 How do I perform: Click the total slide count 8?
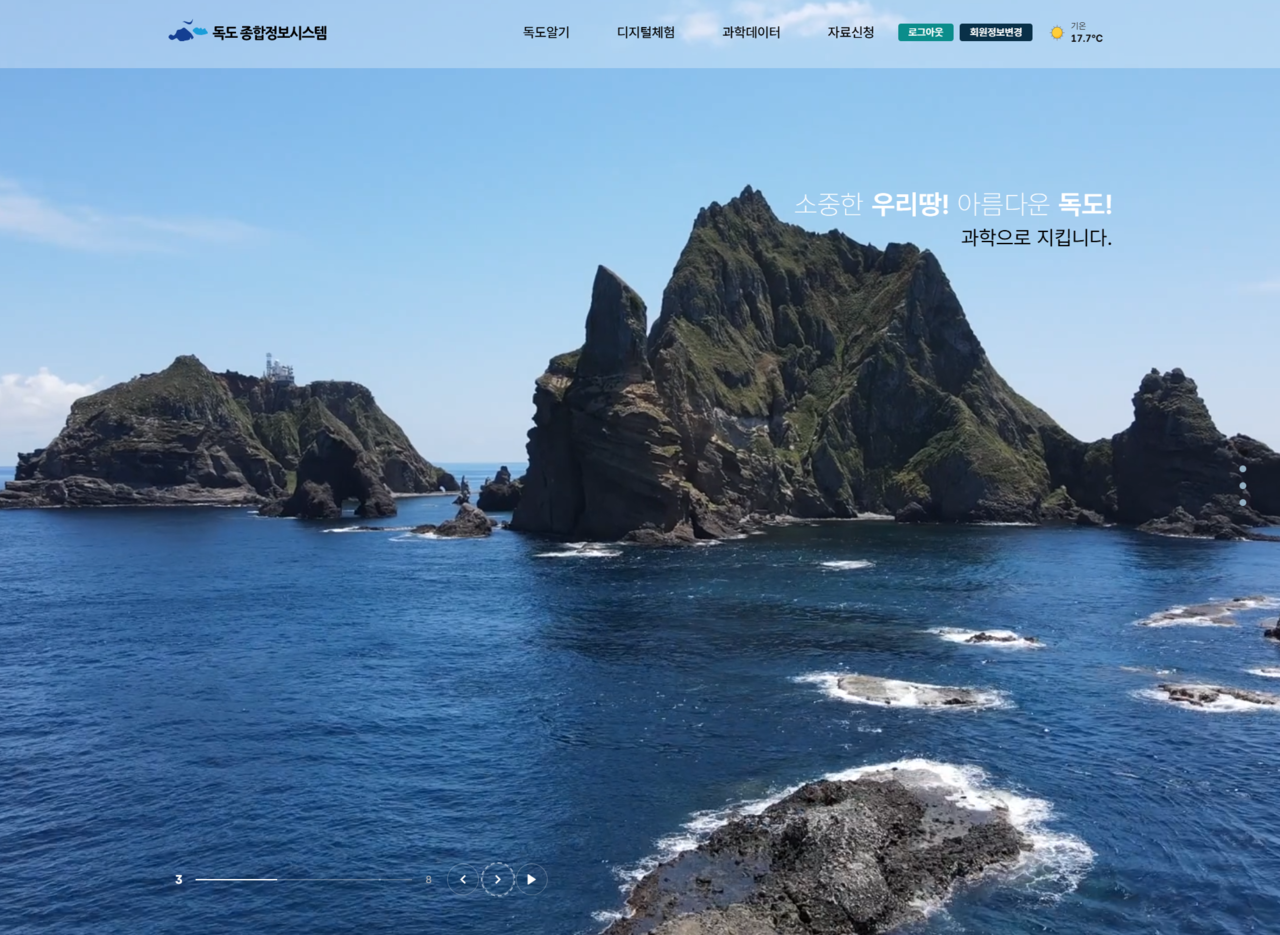[429, 880]
